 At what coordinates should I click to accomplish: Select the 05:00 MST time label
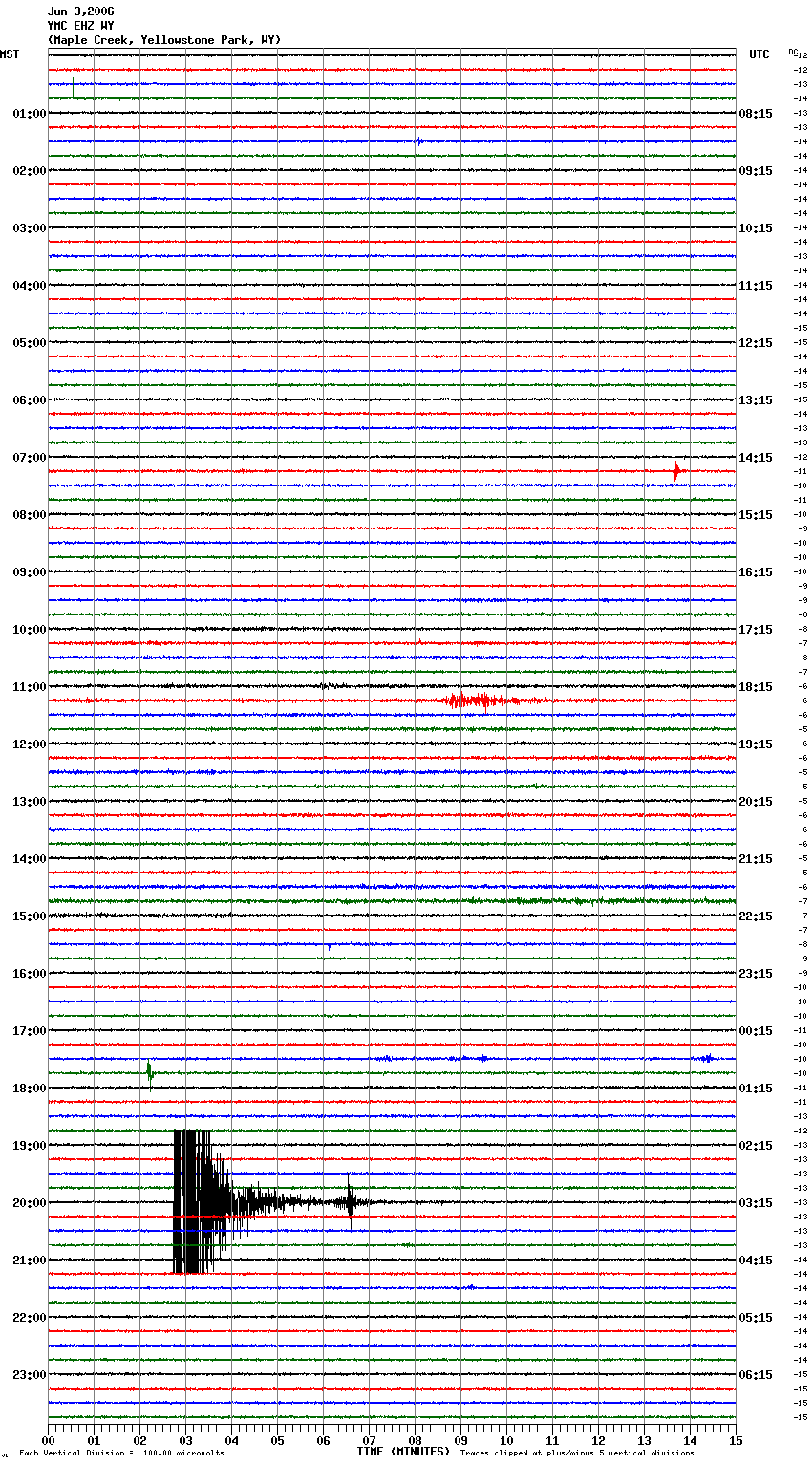point(30,343)
